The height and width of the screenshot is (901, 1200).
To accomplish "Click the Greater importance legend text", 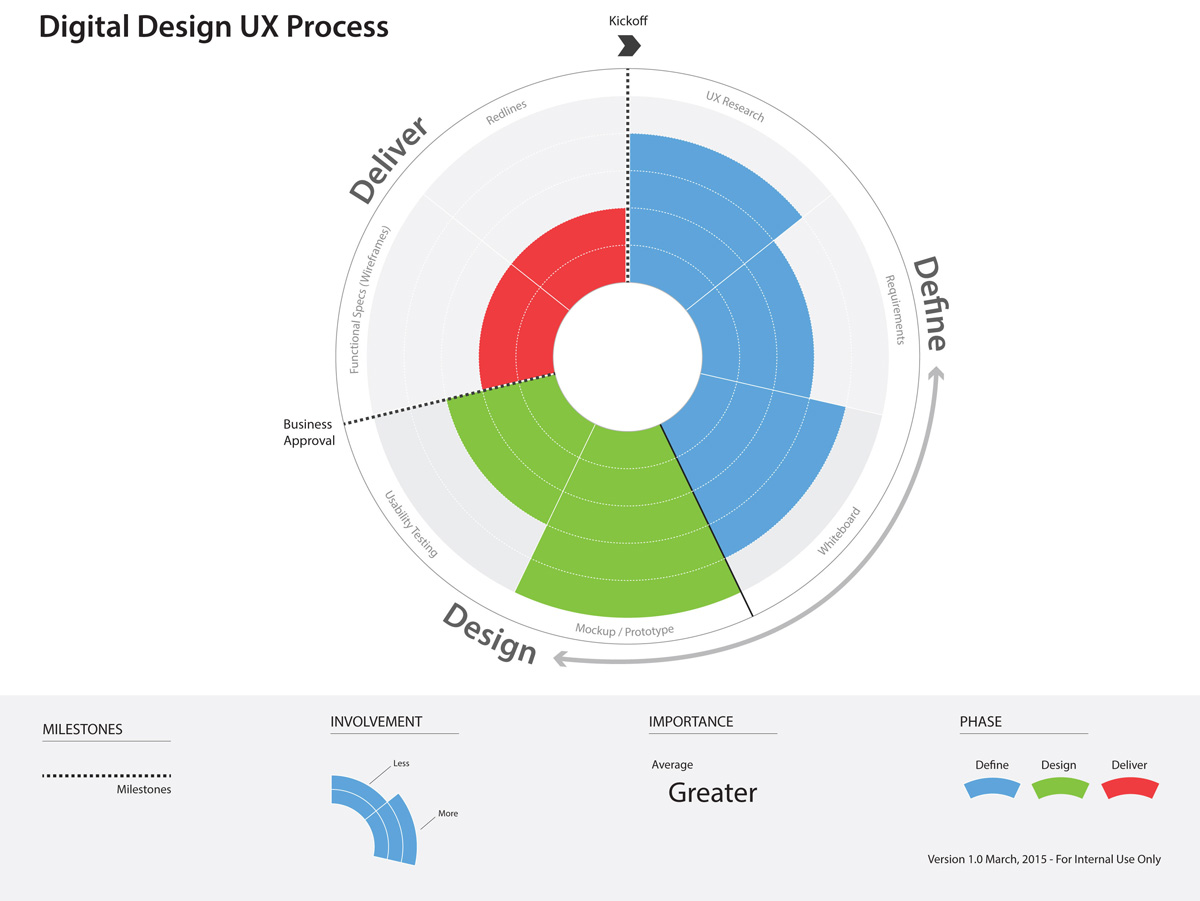I will 713,793.
